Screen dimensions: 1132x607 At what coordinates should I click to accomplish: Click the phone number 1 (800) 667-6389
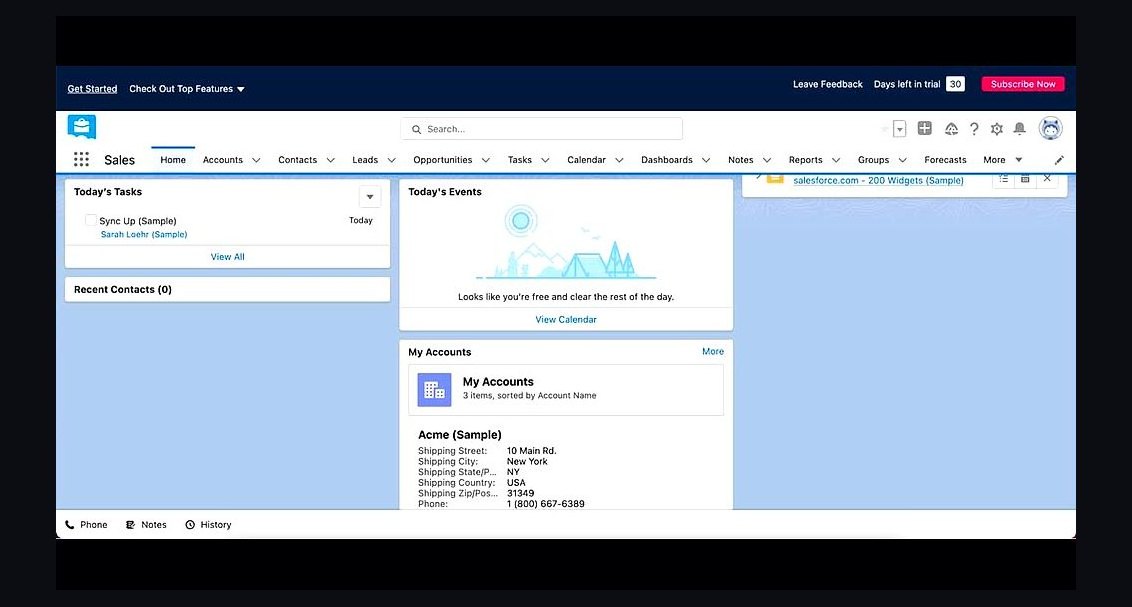pos(545,504)
